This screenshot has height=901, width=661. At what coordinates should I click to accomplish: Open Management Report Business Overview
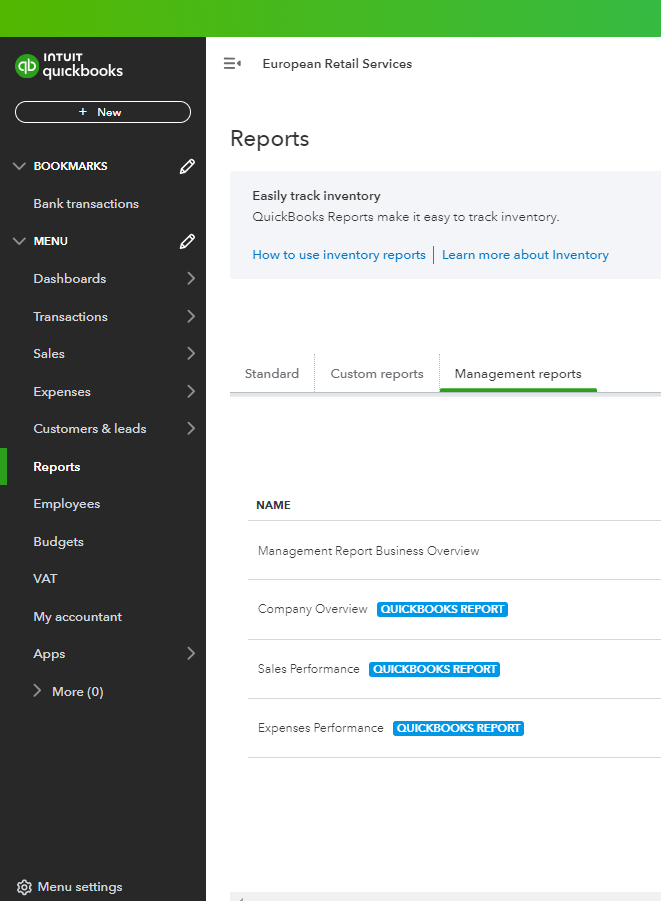pyautogui.click(x=368, y=551)
